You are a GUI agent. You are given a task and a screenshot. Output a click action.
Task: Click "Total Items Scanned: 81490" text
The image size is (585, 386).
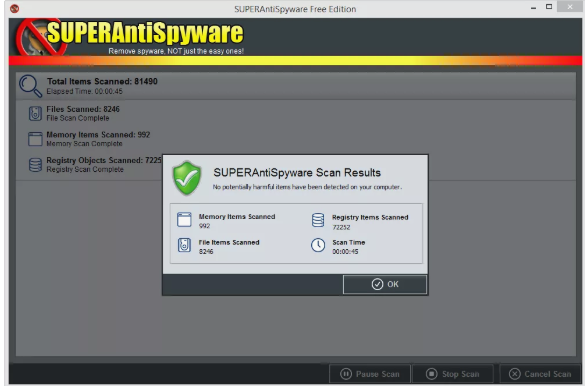(102, 81)
